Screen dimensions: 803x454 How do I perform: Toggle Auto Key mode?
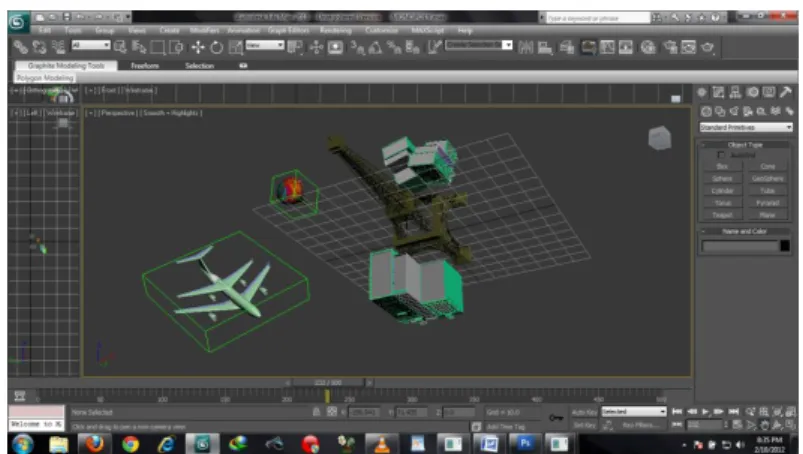coord(584,412)
